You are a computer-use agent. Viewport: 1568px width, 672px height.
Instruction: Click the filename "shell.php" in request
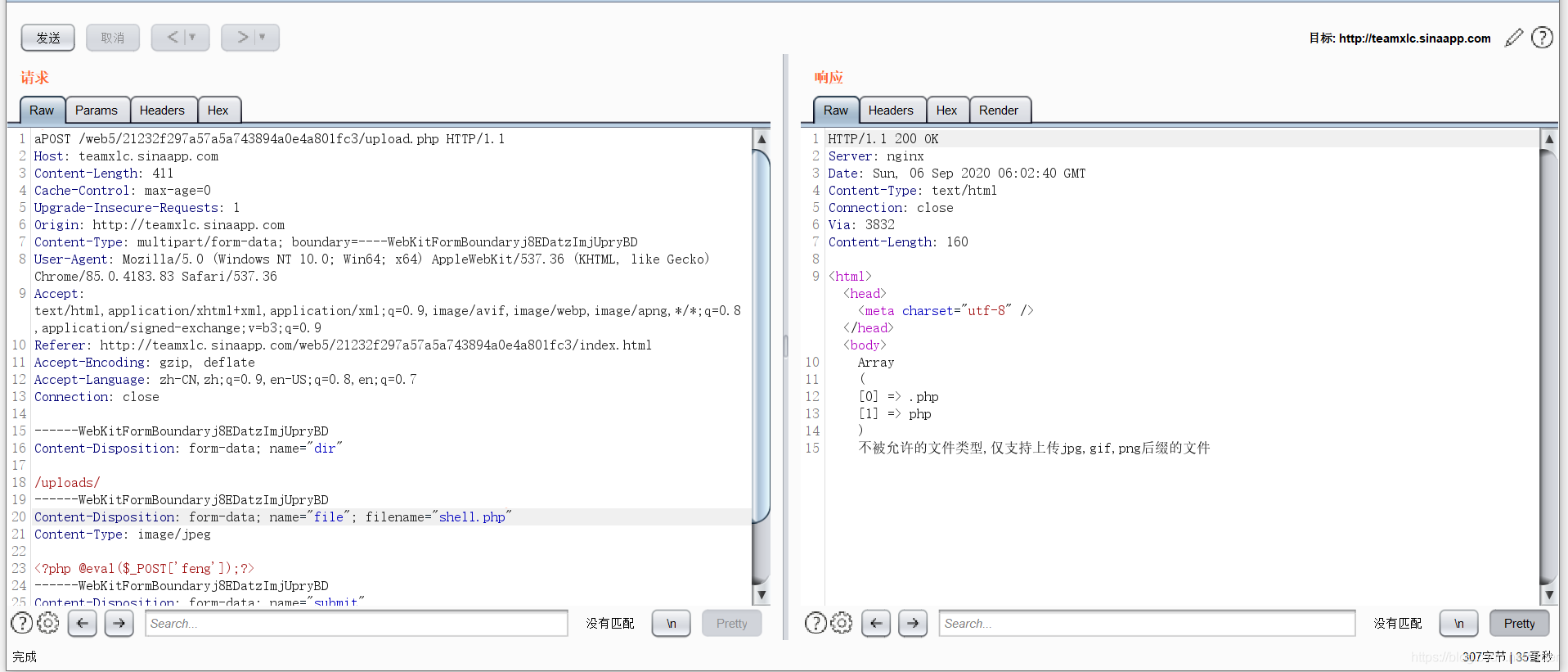coord(472,517)
